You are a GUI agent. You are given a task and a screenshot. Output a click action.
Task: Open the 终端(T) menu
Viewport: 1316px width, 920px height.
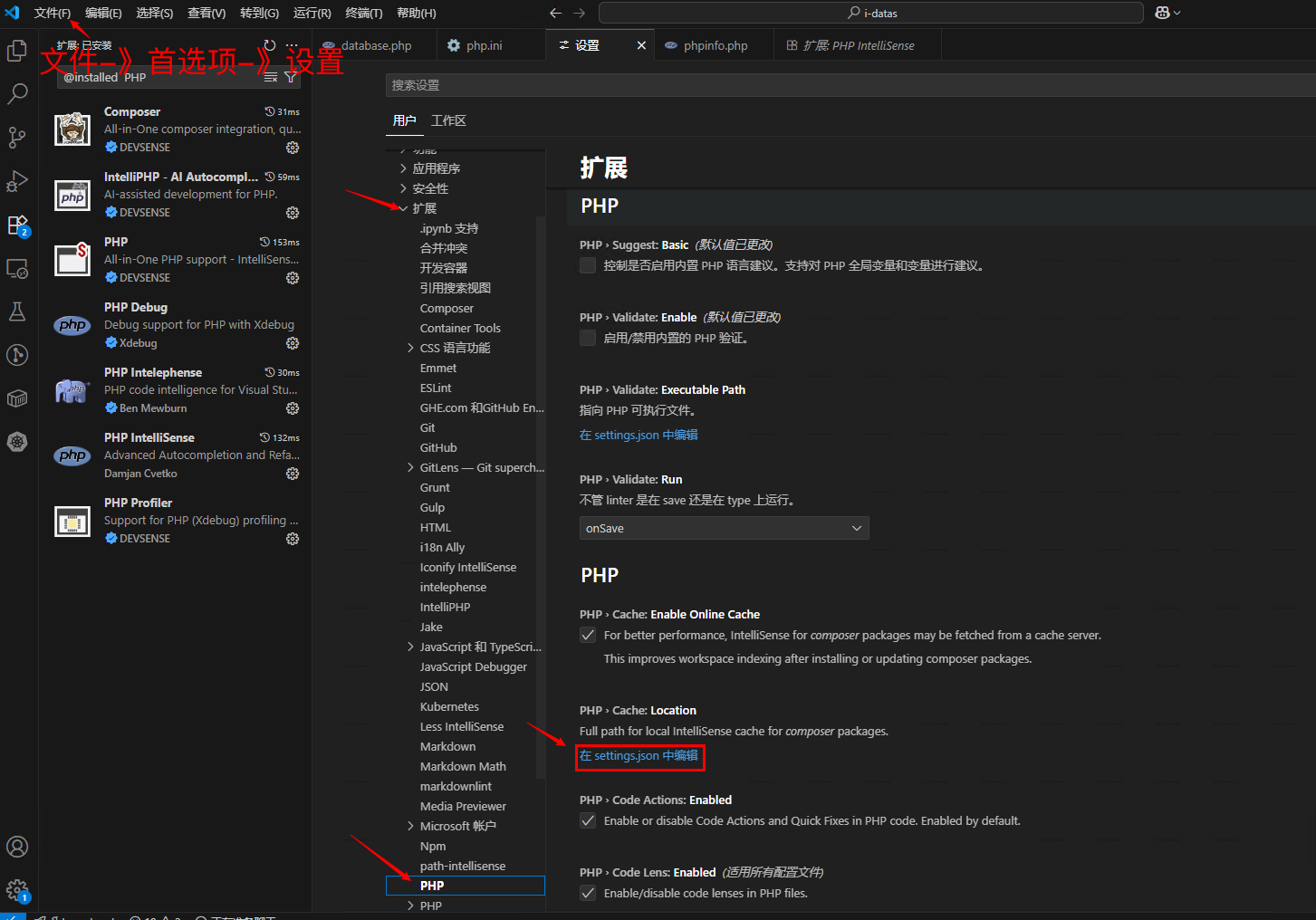point(364,13)
